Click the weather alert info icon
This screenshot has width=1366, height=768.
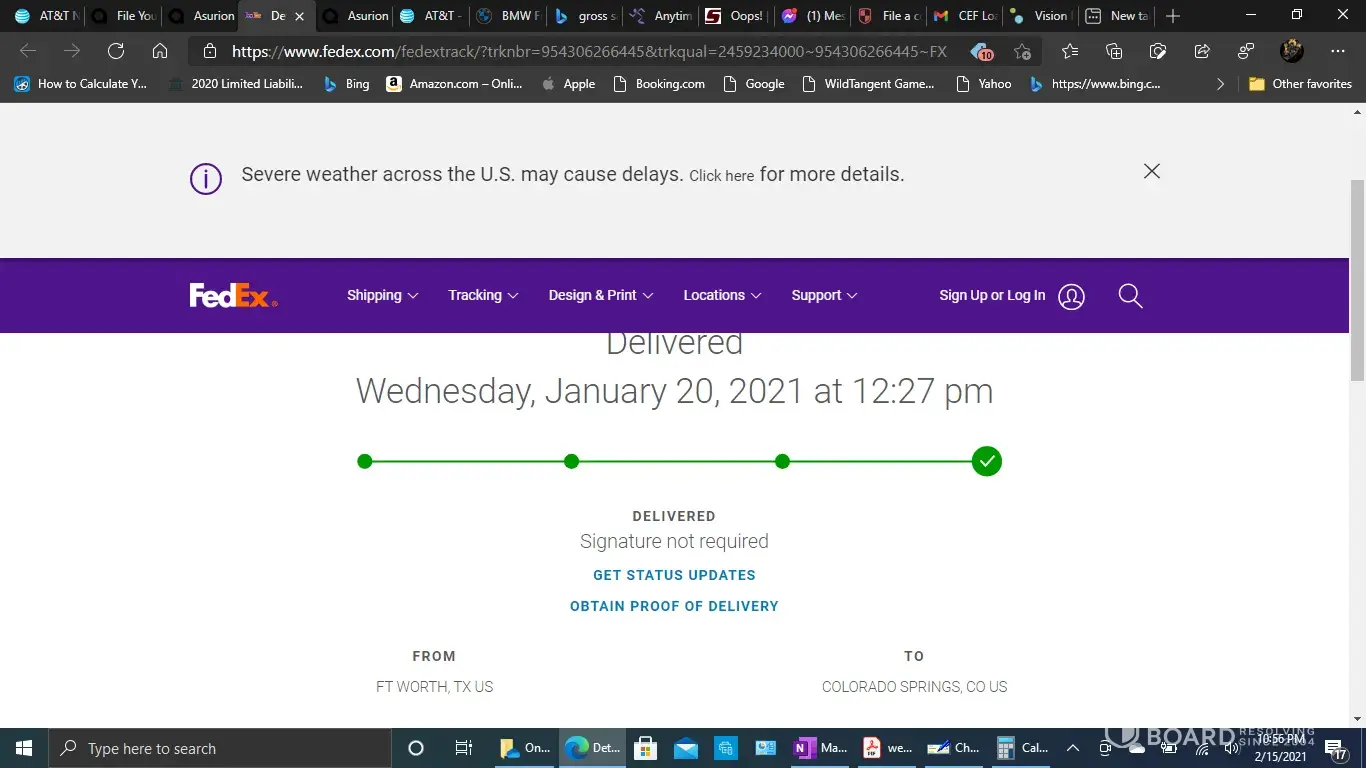[x=206, y=179]
